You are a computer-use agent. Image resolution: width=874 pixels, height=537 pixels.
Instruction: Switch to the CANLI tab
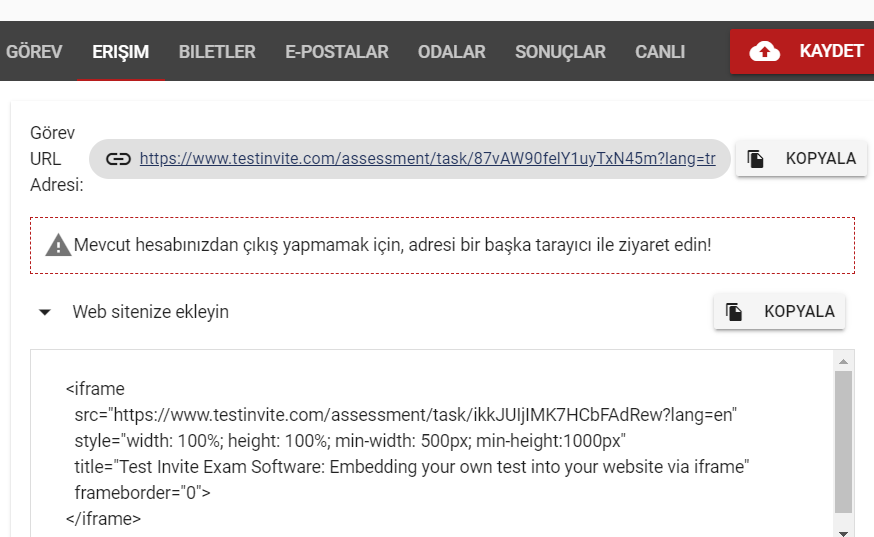click(x=660, y=51)
